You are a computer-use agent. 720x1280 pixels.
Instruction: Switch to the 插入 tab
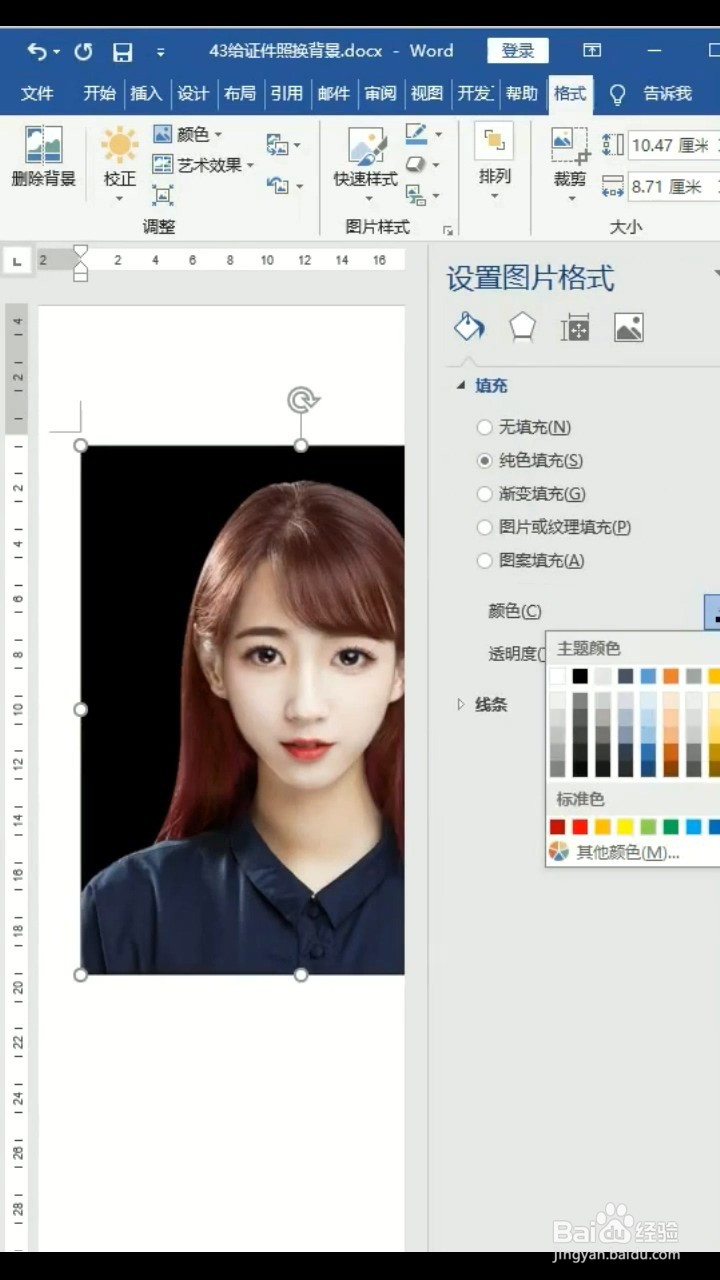click(x=146, y=93)
